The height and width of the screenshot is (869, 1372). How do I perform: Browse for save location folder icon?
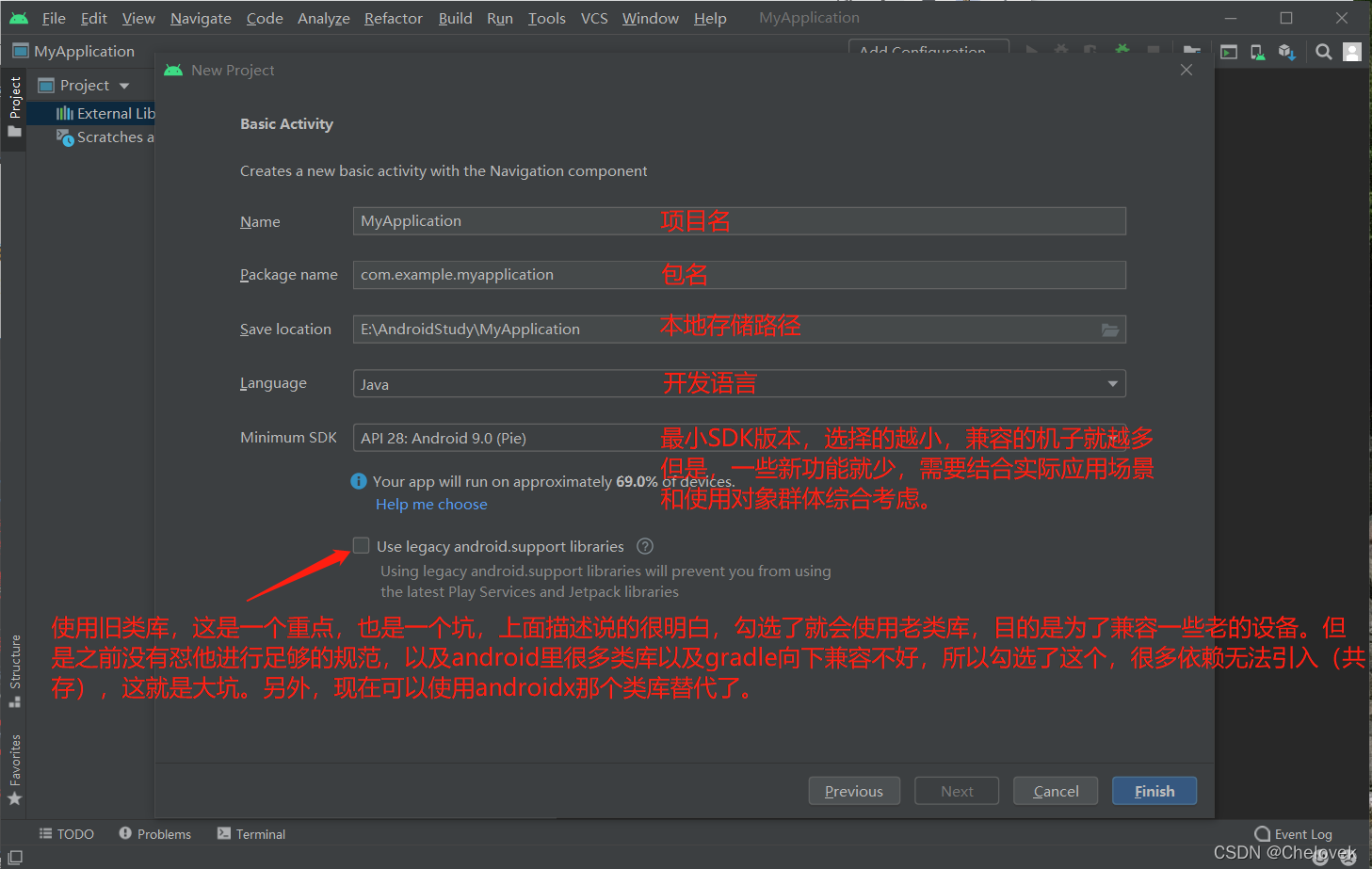[x=1110, y=330]
